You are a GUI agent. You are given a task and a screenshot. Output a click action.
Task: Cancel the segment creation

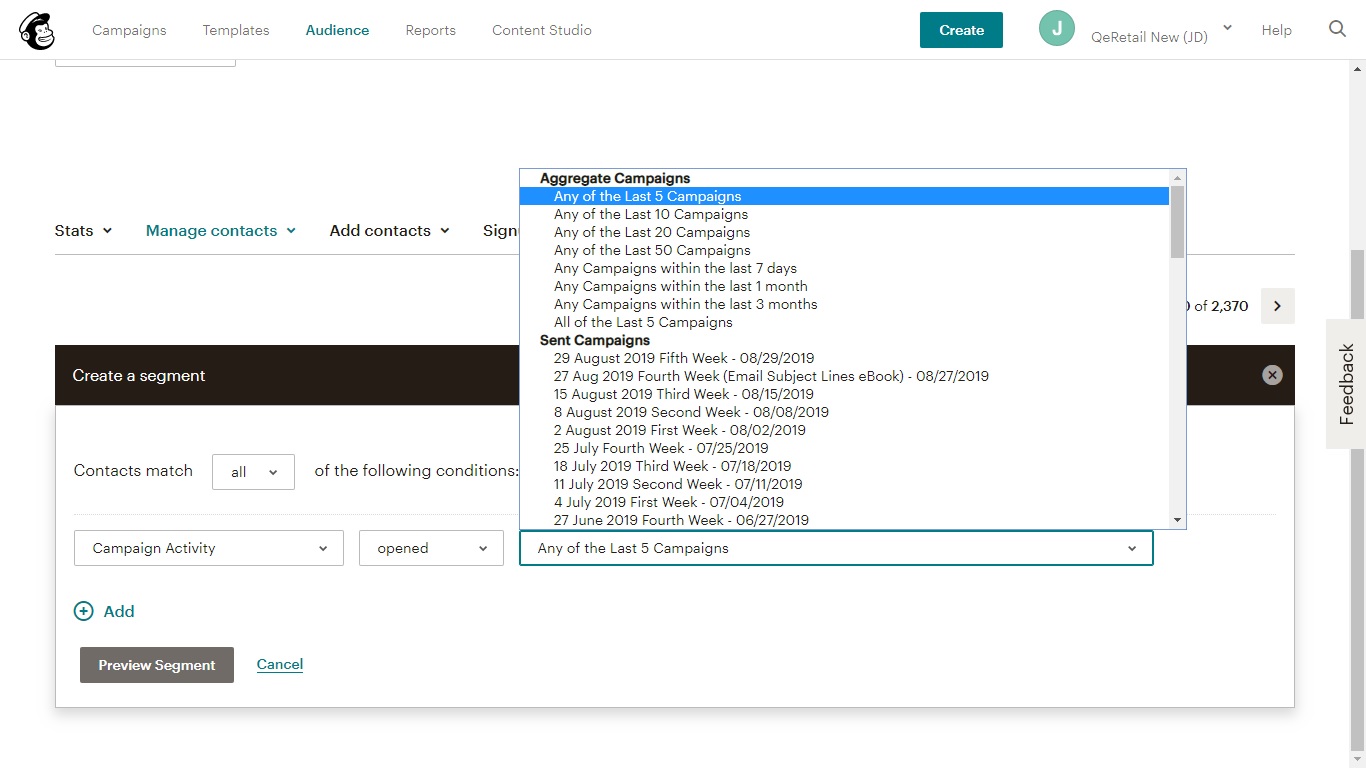point(280,664)
